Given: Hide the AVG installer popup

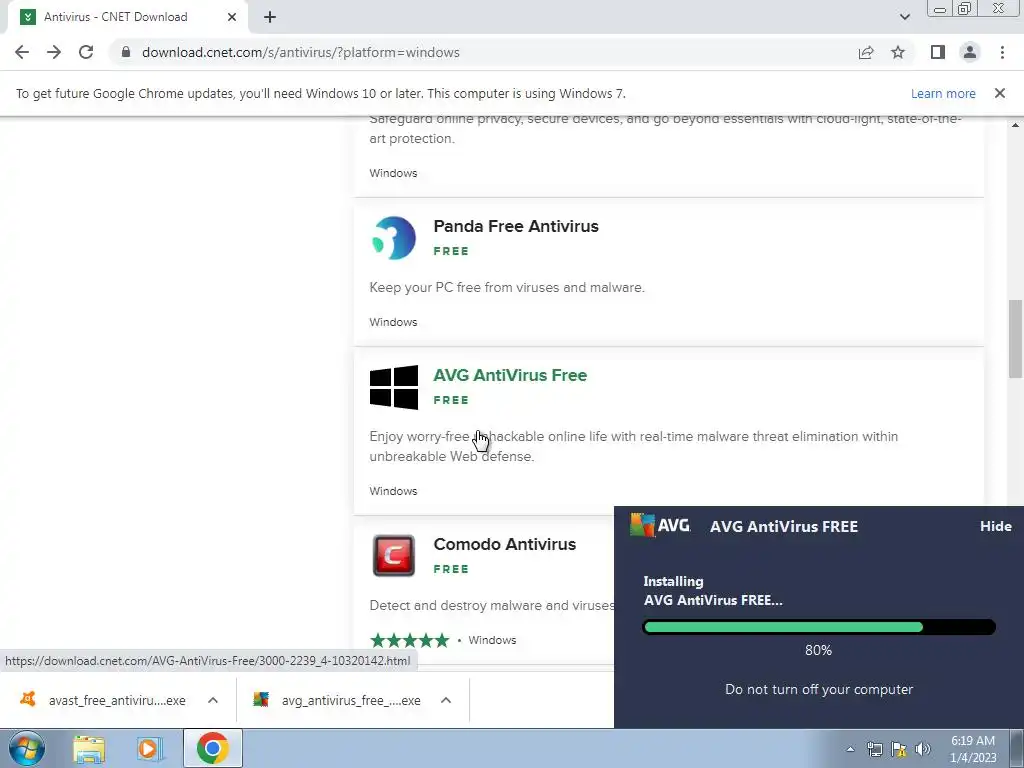Looking at the screenshot, I should point(995,526).
